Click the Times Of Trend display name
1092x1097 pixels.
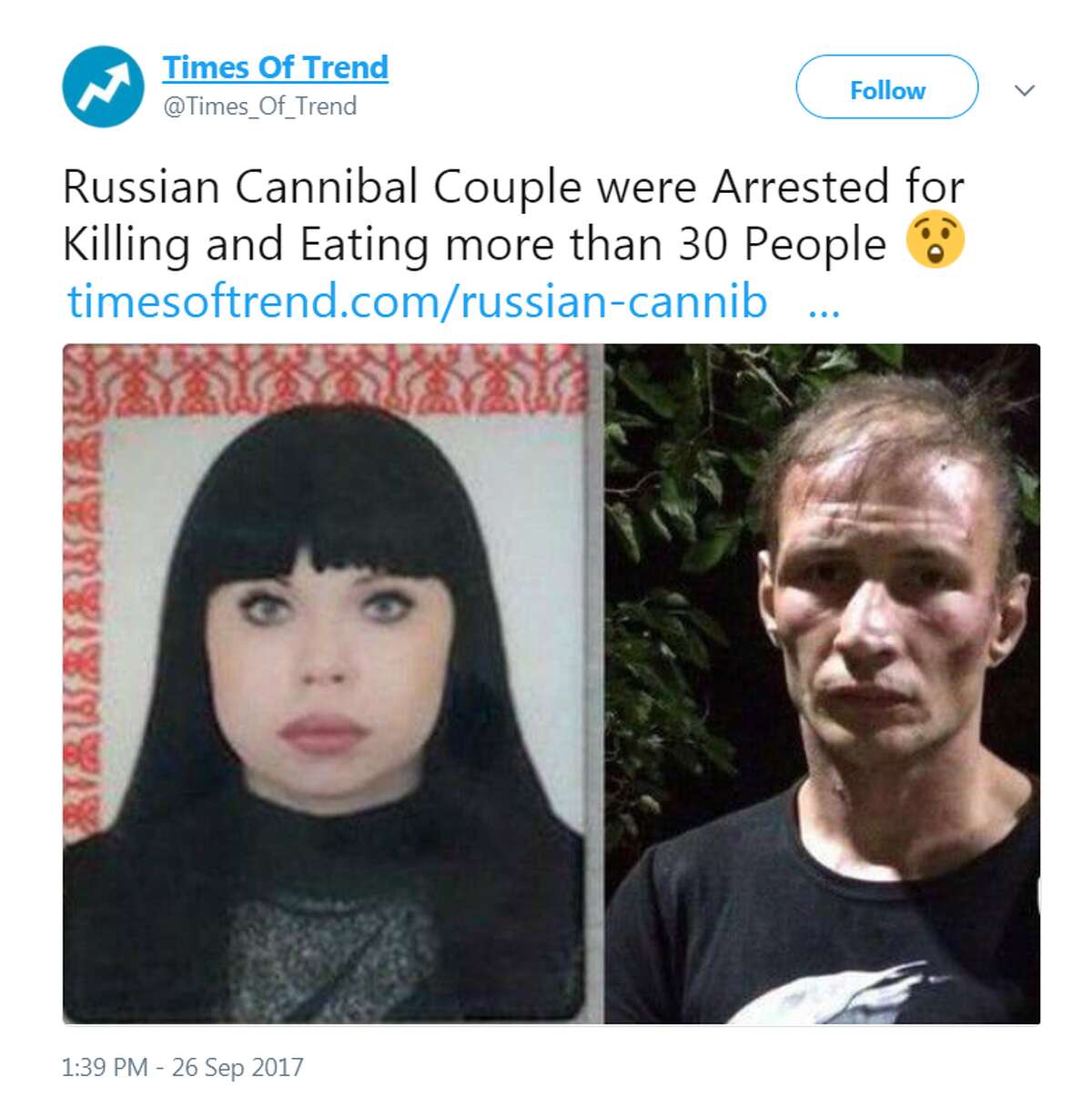pyautogui.click(x=276, y=67)
